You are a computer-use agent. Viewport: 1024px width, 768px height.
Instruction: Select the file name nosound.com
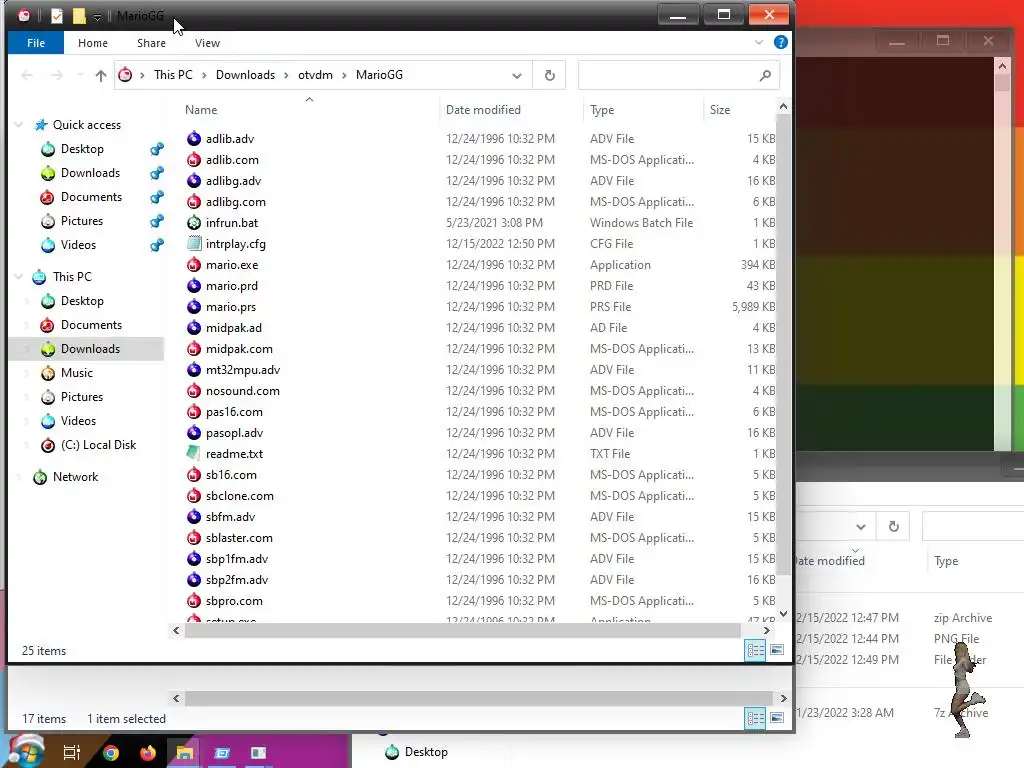[242, 391]
